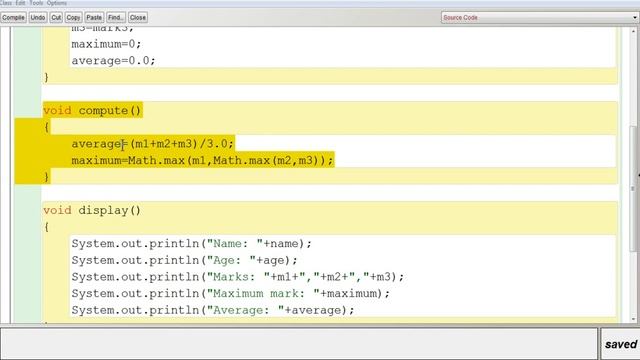
Task: Click the Copy button
Action: [x=73, y=18]
